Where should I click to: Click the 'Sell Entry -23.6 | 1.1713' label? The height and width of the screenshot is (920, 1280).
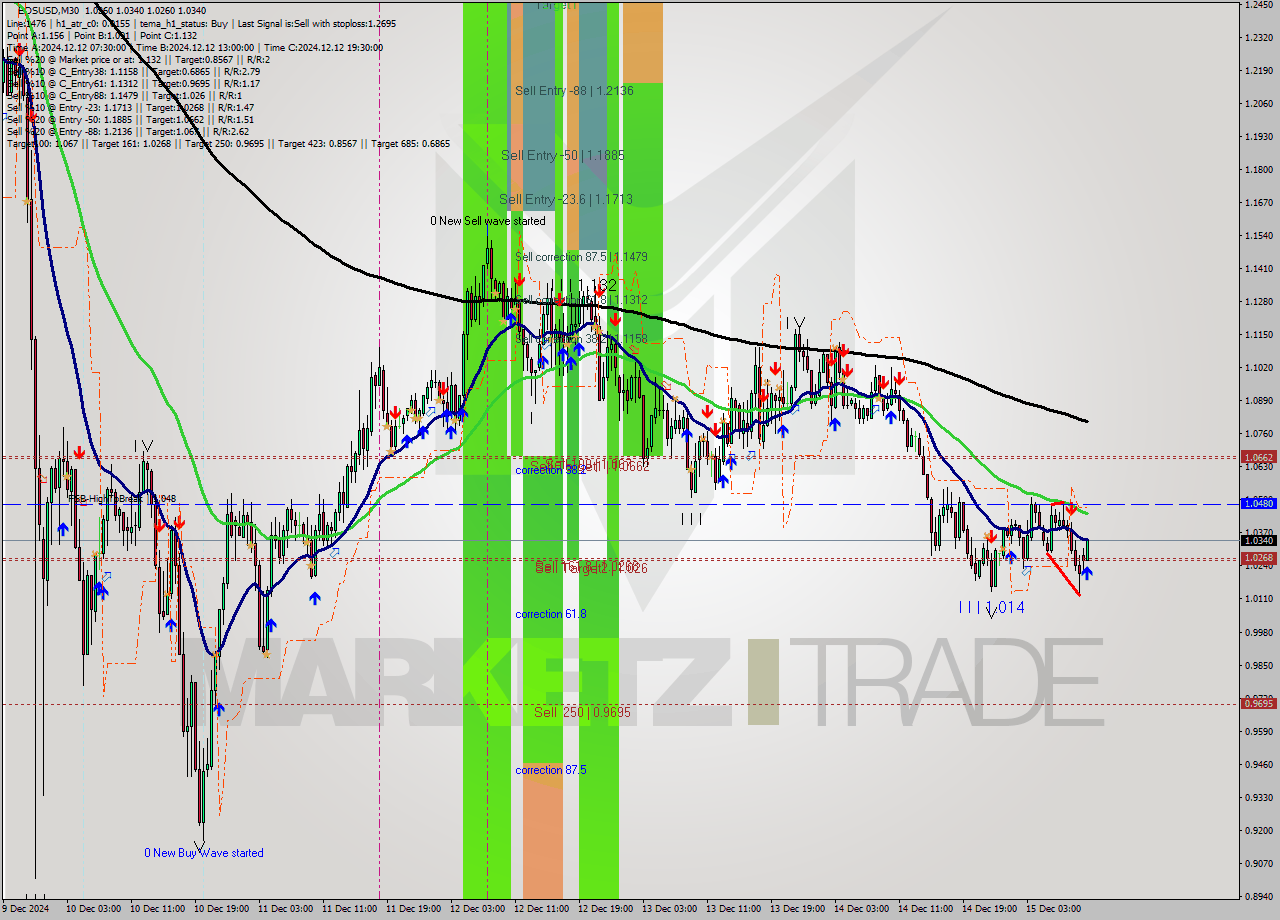pyautogui.click(x=566, y=200)
